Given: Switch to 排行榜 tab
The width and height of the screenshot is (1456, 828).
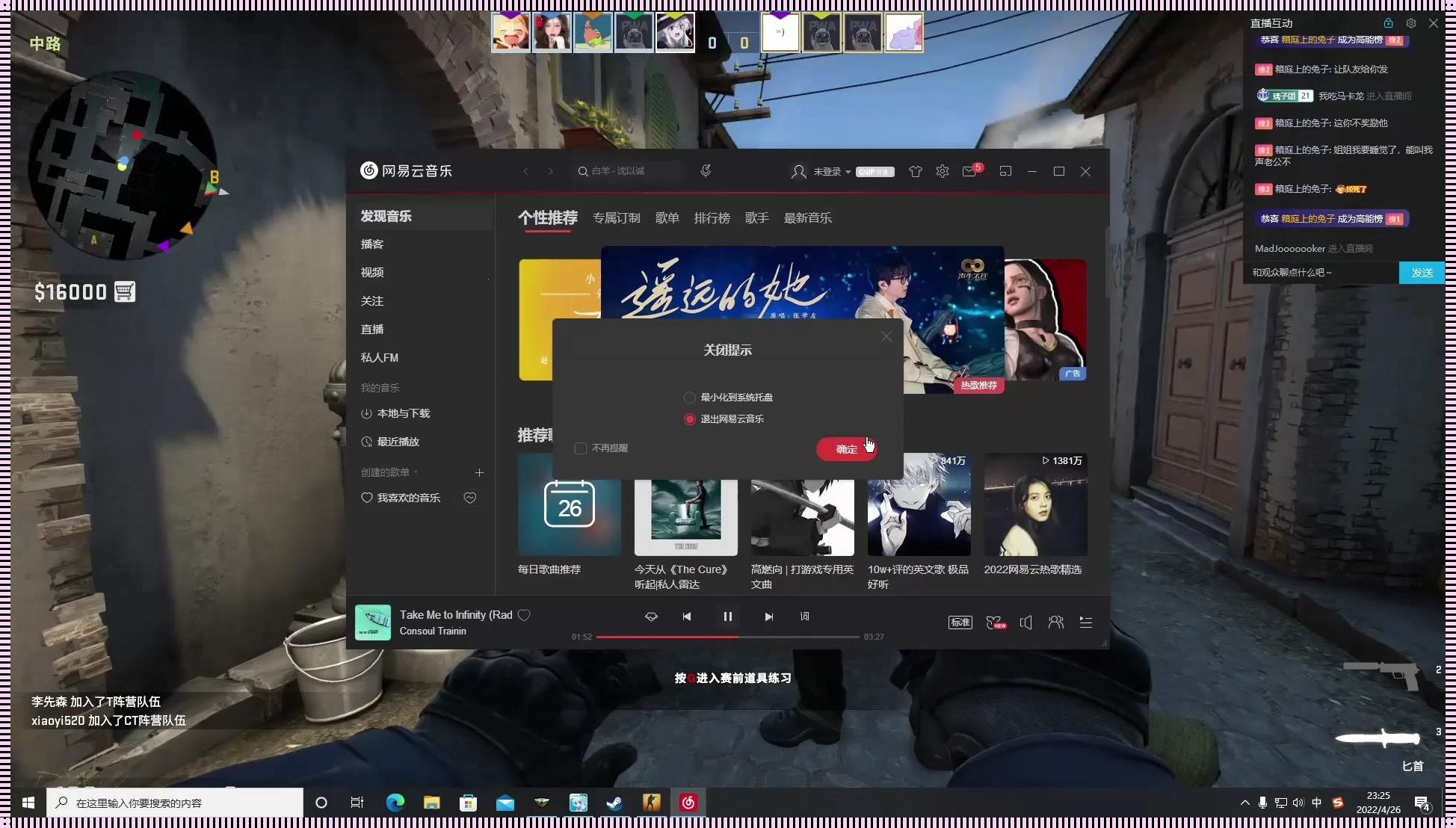Looking at the screenshot, I should tap(712, 217).
